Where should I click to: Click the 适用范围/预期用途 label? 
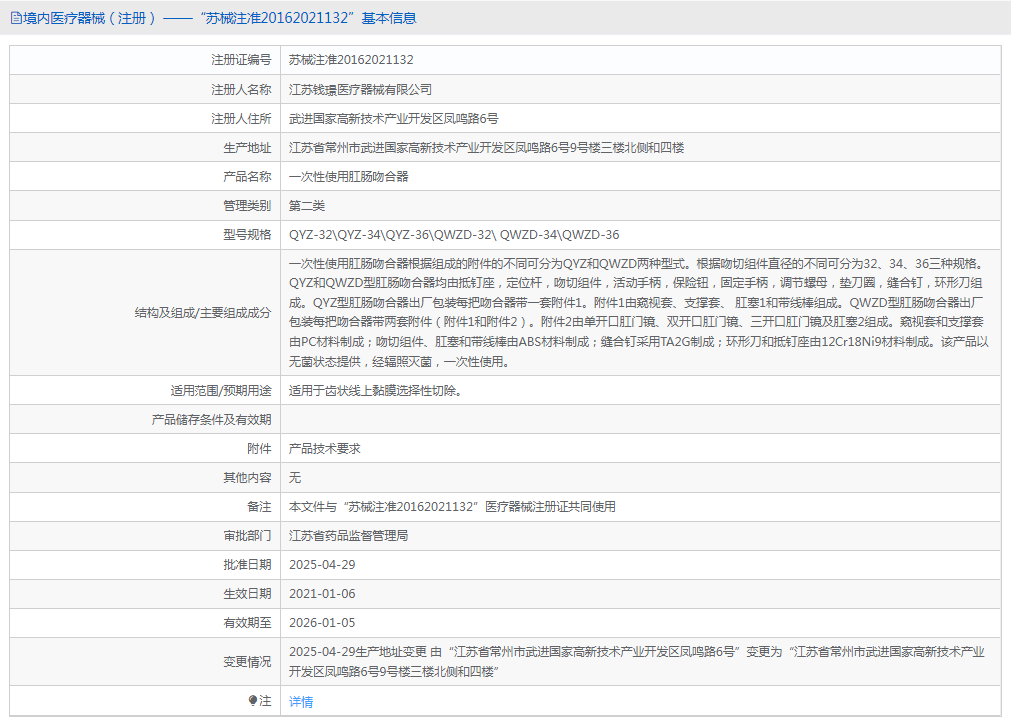pyautogui.click(x=221, y=391)
